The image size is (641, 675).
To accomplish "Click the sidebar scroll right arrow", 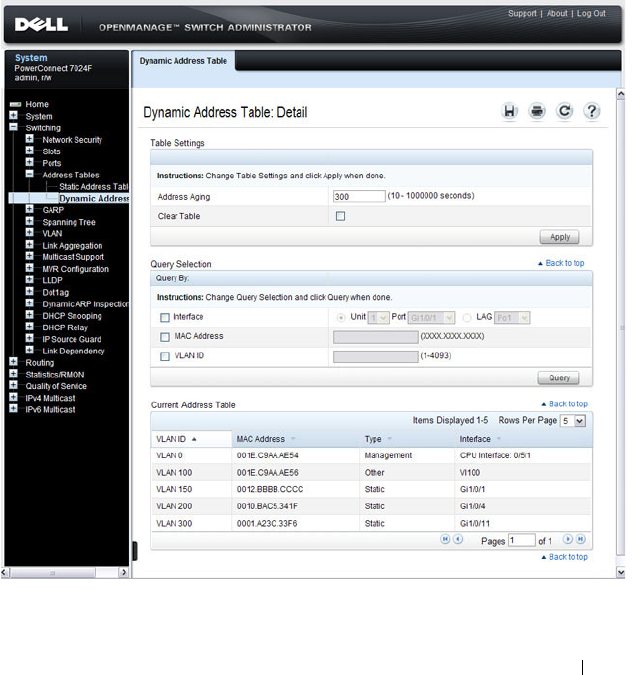I will 124,572.
